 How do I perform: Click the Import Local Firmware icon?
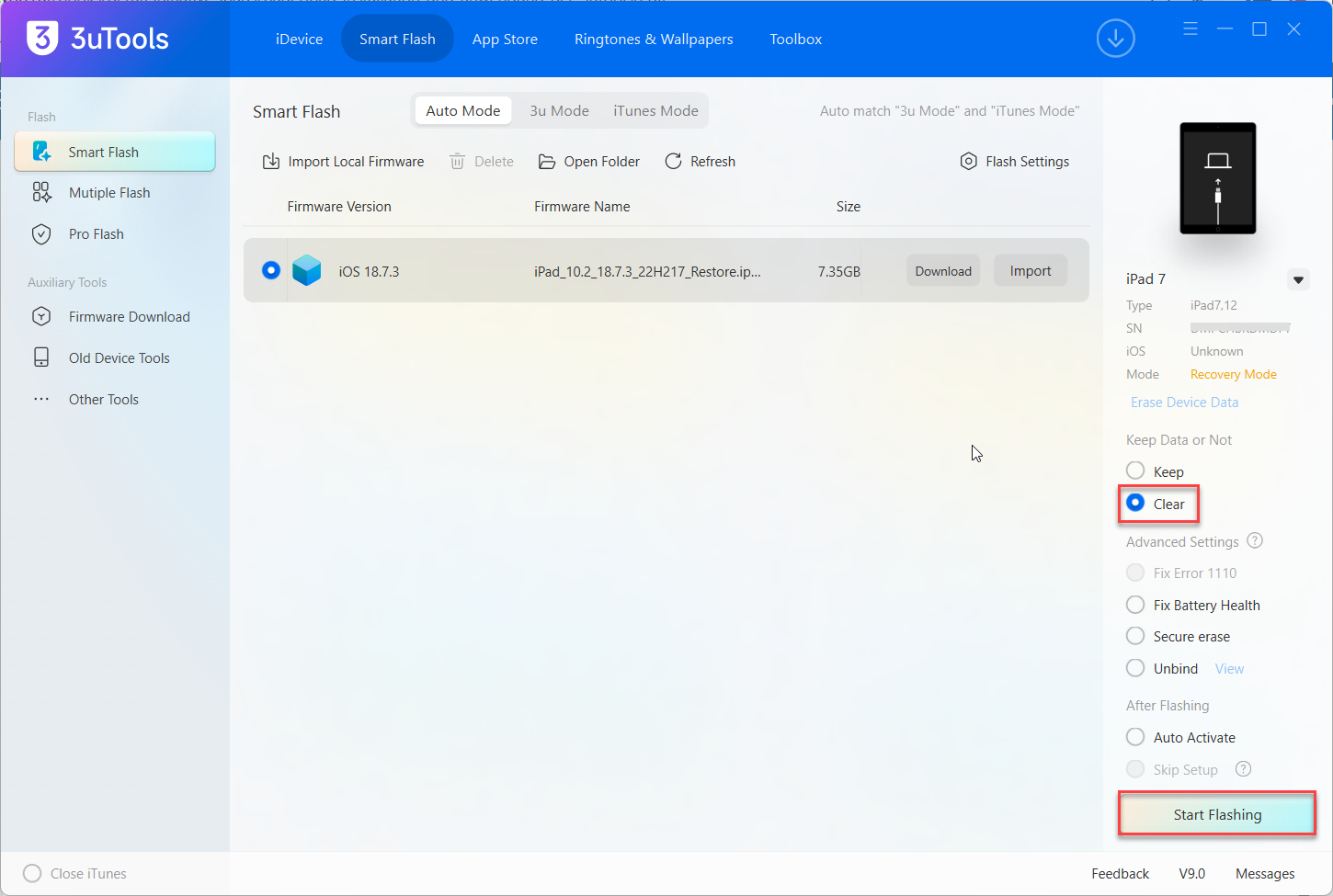coord(271,162)
